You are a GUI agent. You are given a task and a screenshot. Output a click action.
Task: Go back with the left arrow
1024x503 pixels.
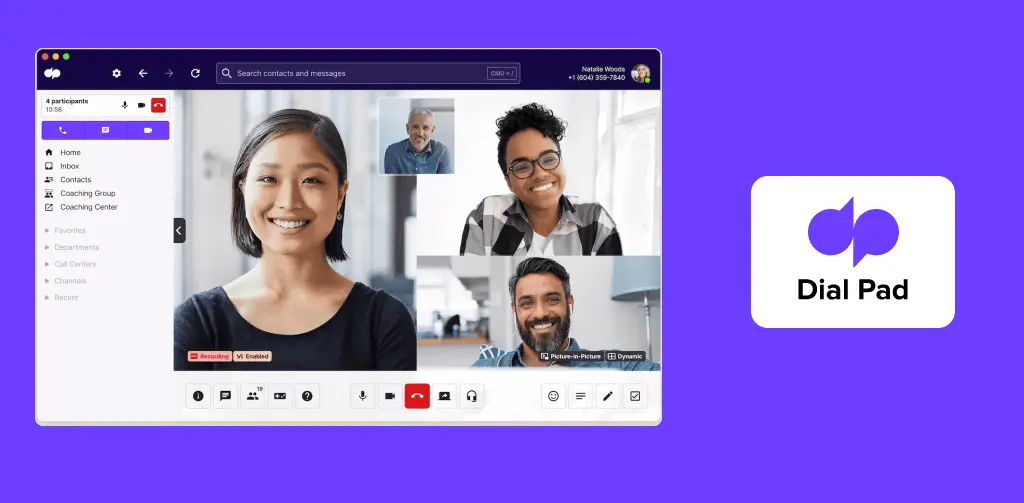coord(143,73)
